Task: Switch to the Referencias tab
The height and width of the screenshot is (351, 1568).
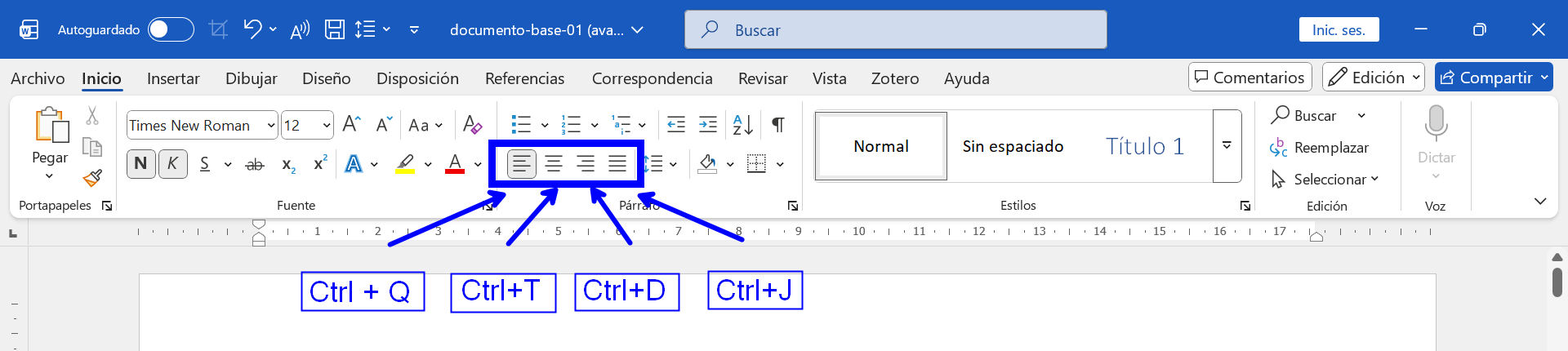Action: [x=524, y=78]
